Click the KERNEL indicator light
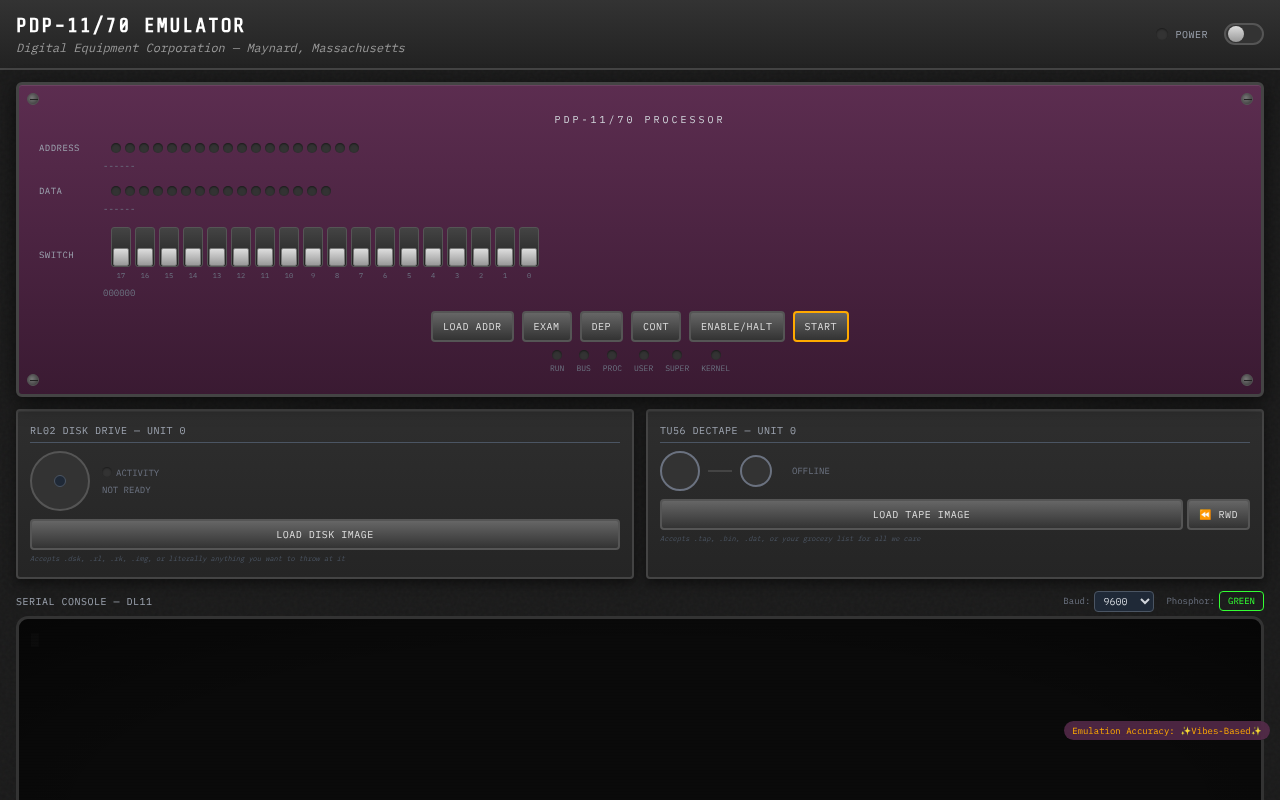The image size is (1280, 800). pos(715,356)
